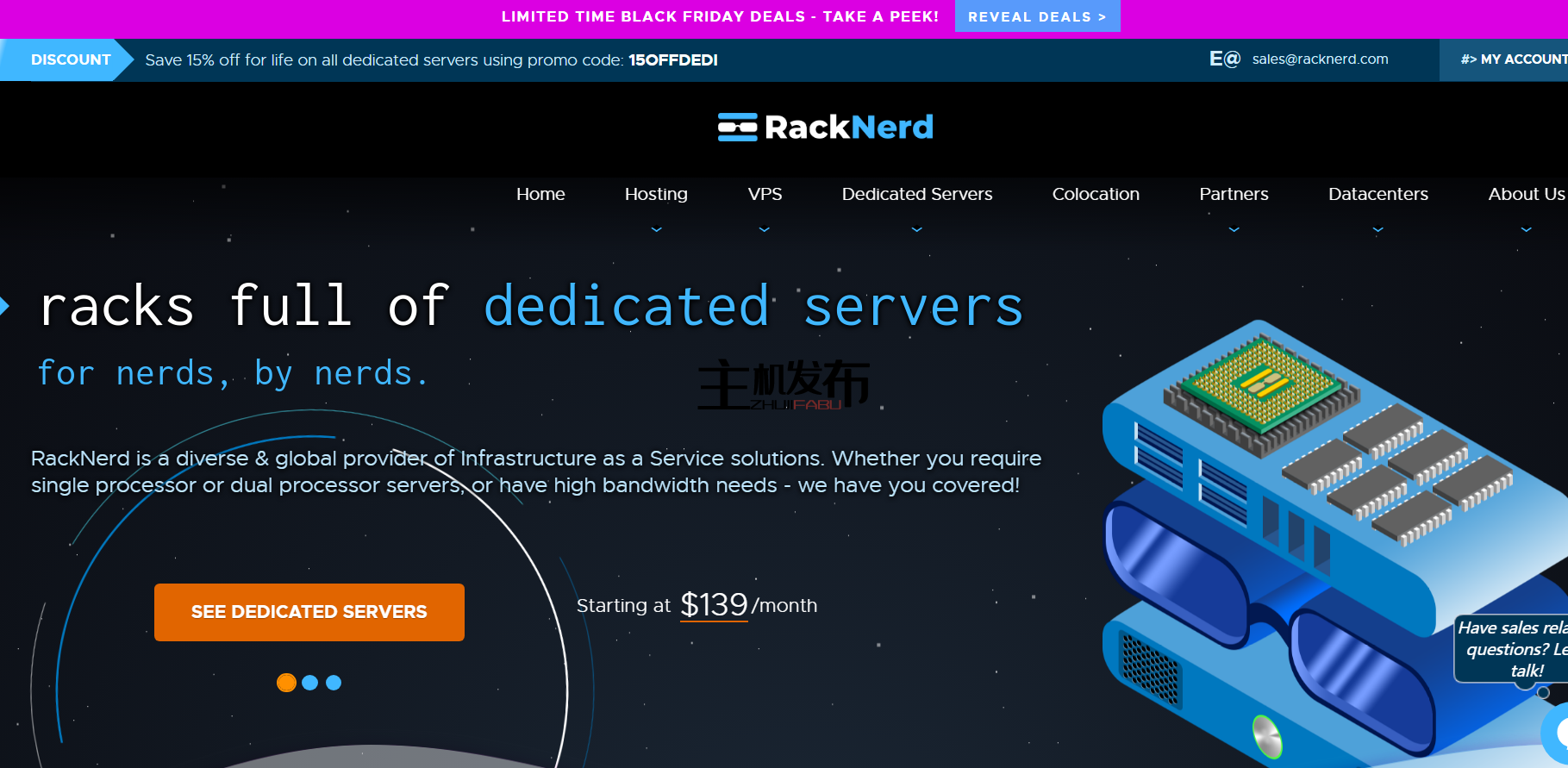The height and width of the screenshot is (768, 1568).
Task: Click the email icon next to sales address
Action: pyautogui.click(x=1224, y=59)
